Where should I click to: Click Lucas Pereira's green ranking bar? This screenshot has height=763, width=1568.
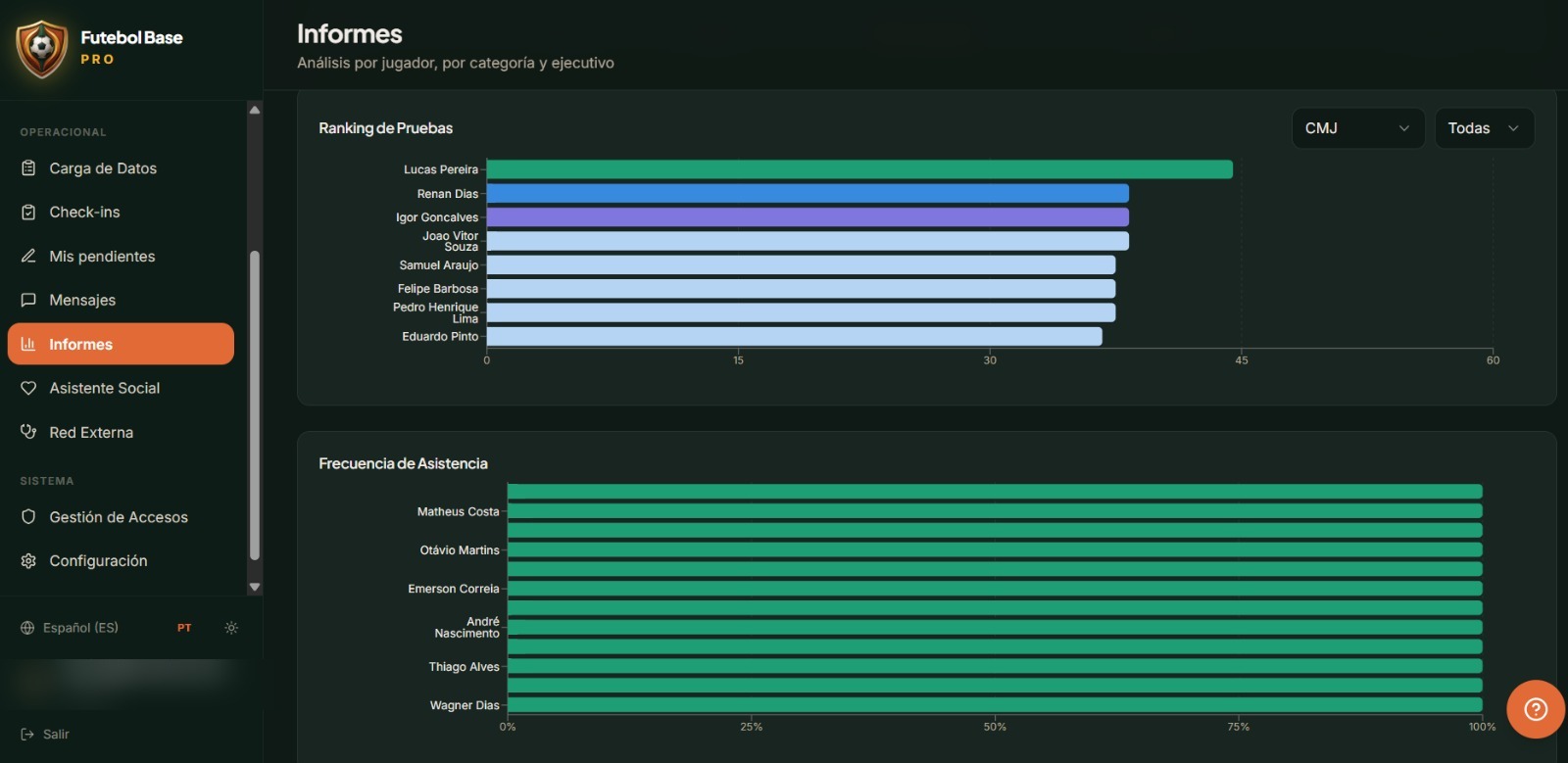[x=859, y=169]
